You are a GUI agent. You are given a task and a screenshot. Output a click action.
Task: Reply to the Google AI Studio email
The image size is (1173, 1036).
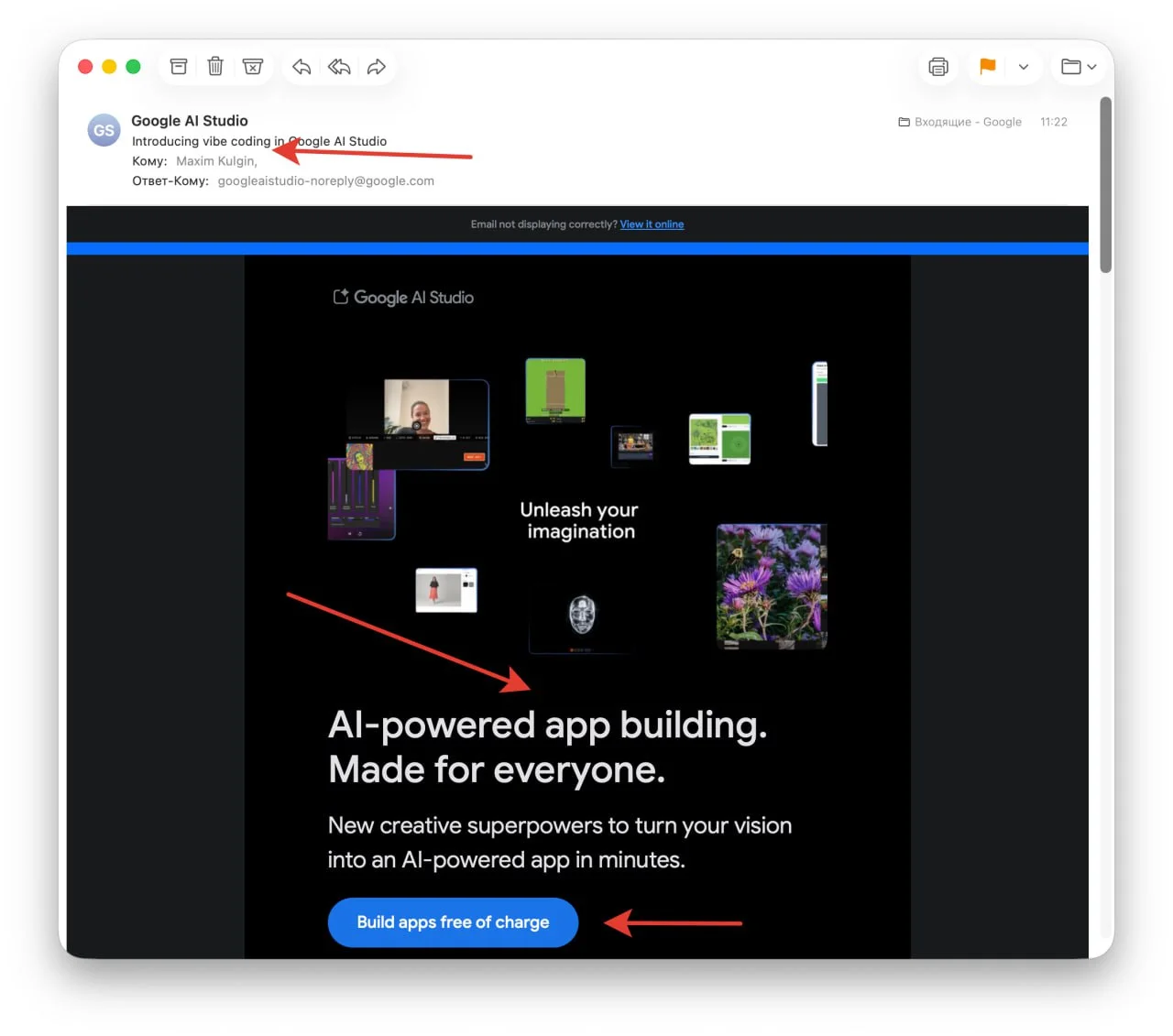tap(301, 67)
